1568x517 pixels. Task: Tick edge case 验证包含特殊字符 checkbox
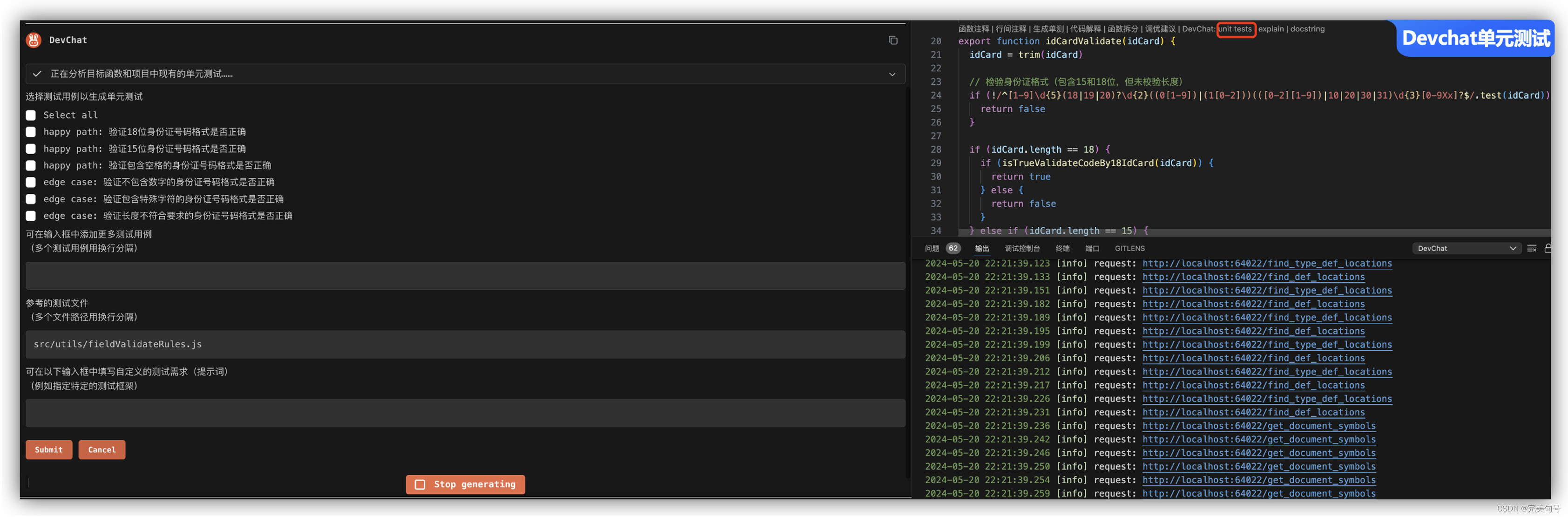pos(31,199)
